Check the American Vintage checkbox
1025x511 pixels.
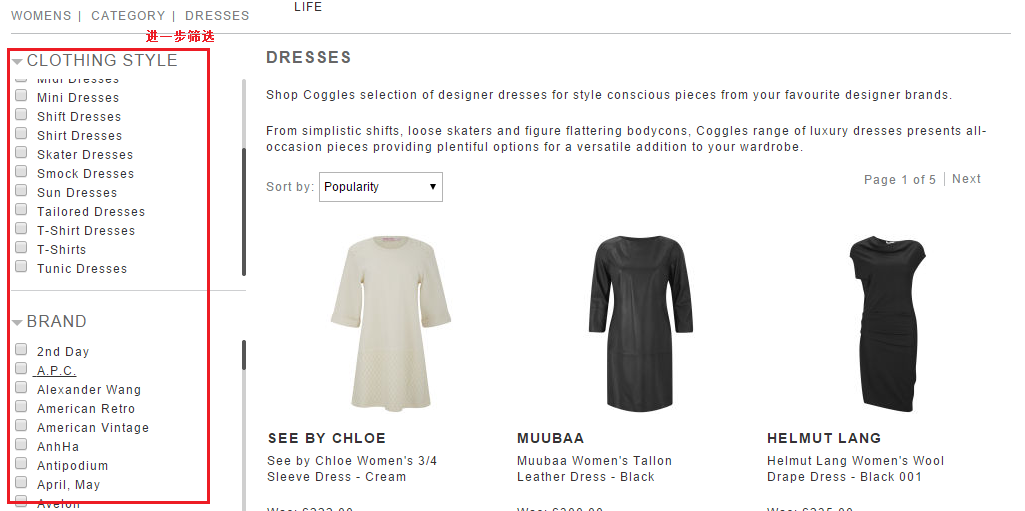(x=21, y=425)
